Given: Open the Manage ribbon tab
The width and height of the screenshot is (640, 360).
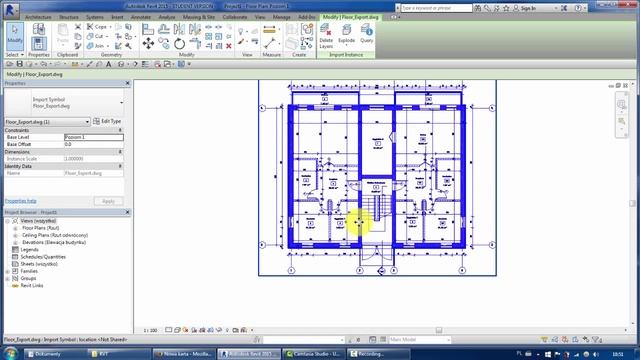Looking at the screenshot, I should point(282,17).
